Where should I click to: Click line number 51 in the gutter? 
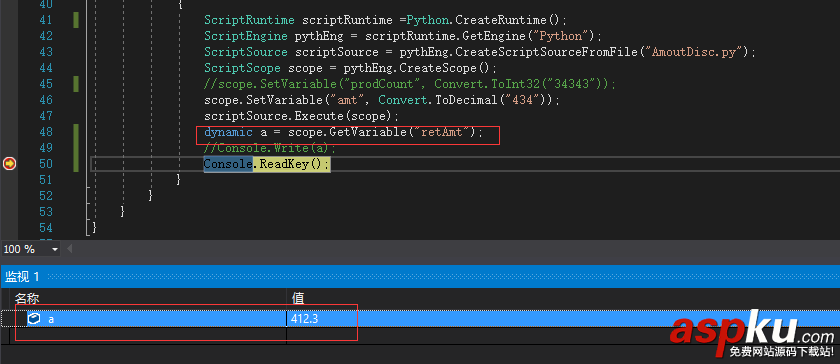click(x=46, y=180)
